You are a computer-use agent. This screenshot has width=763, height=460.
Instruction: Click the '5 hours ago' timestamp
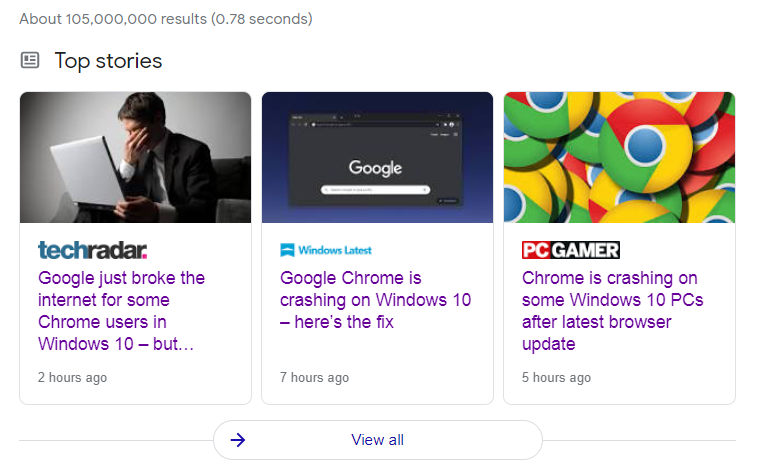(556, 377)
